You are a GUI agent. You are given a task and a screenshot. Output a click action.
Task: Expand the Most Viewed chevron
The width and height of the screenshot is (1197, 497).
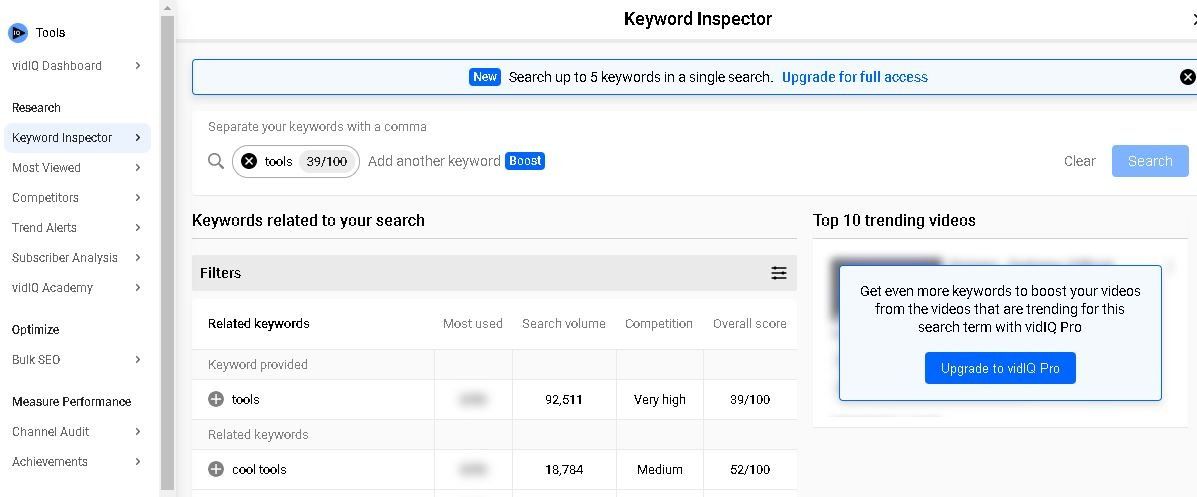pyautogui.click(x=137, y=167)
